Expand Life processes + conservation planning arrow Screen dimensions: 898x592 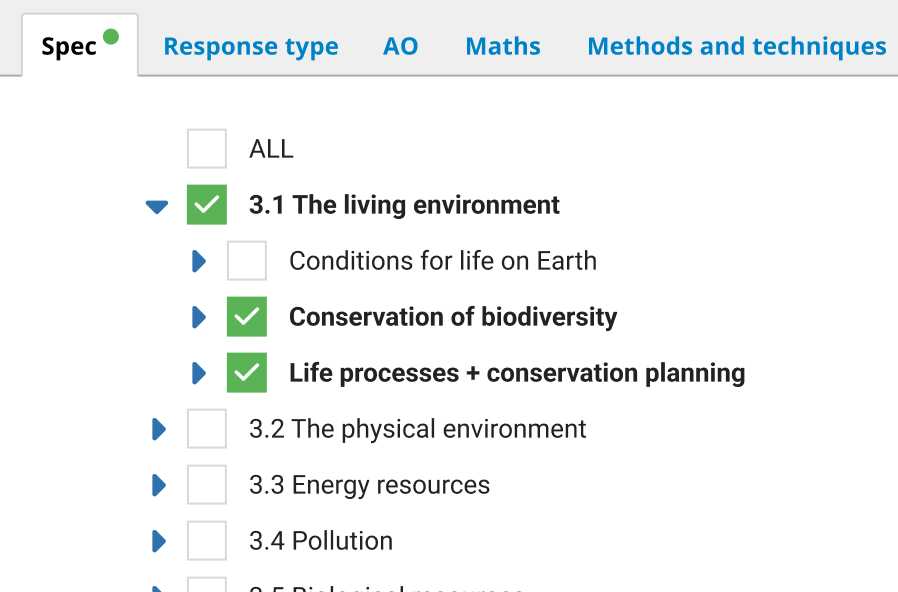tap(198, 373)
